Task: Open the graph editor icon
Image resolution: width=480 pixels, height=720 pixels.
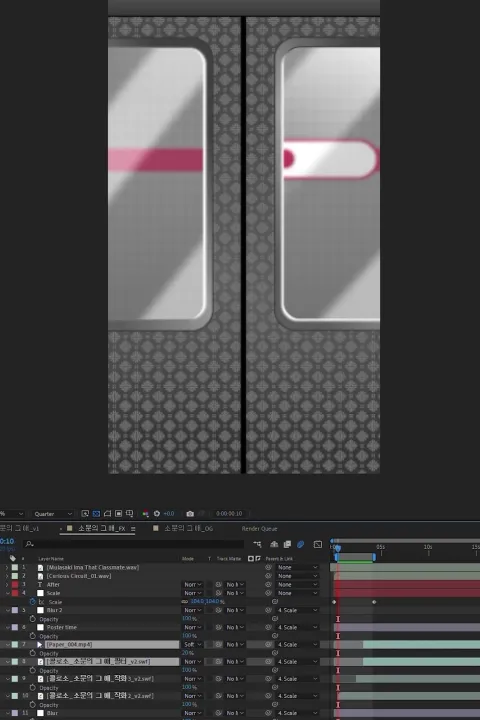Action: pyautogui.click(x=317, y=544)
